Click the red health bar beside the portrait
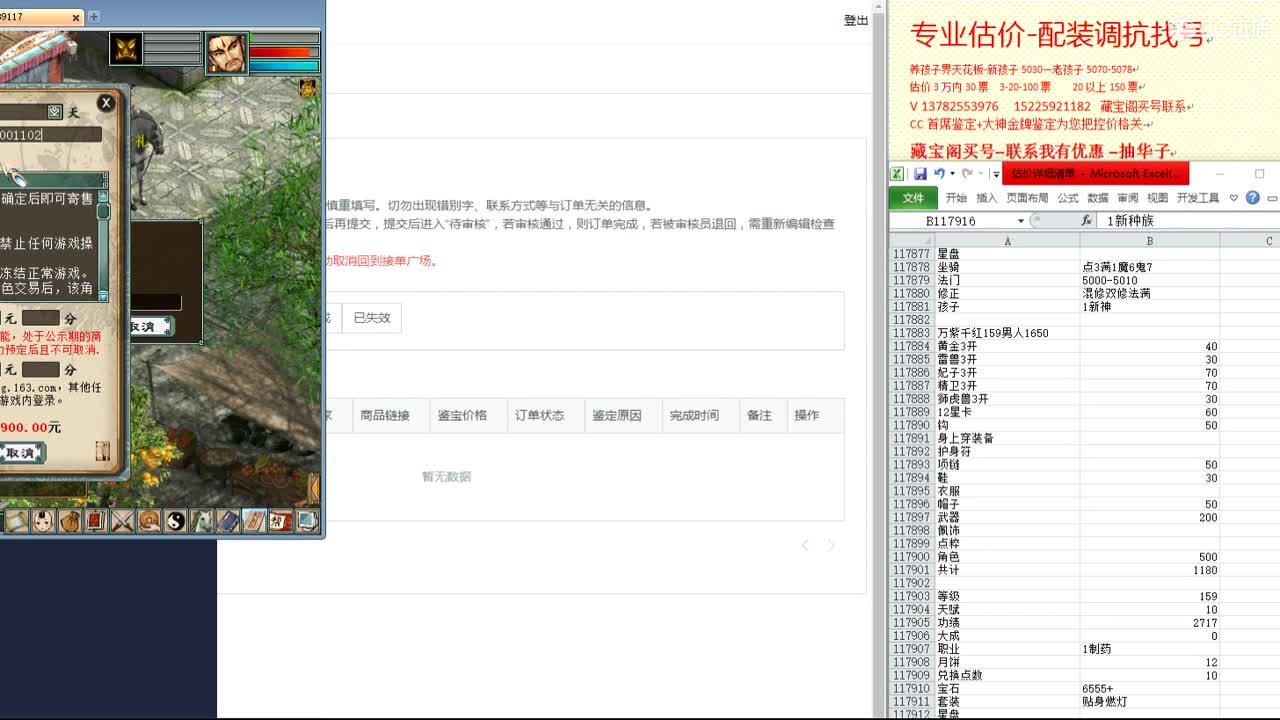This screenshot has height=720, width=1280. (284, 52)
